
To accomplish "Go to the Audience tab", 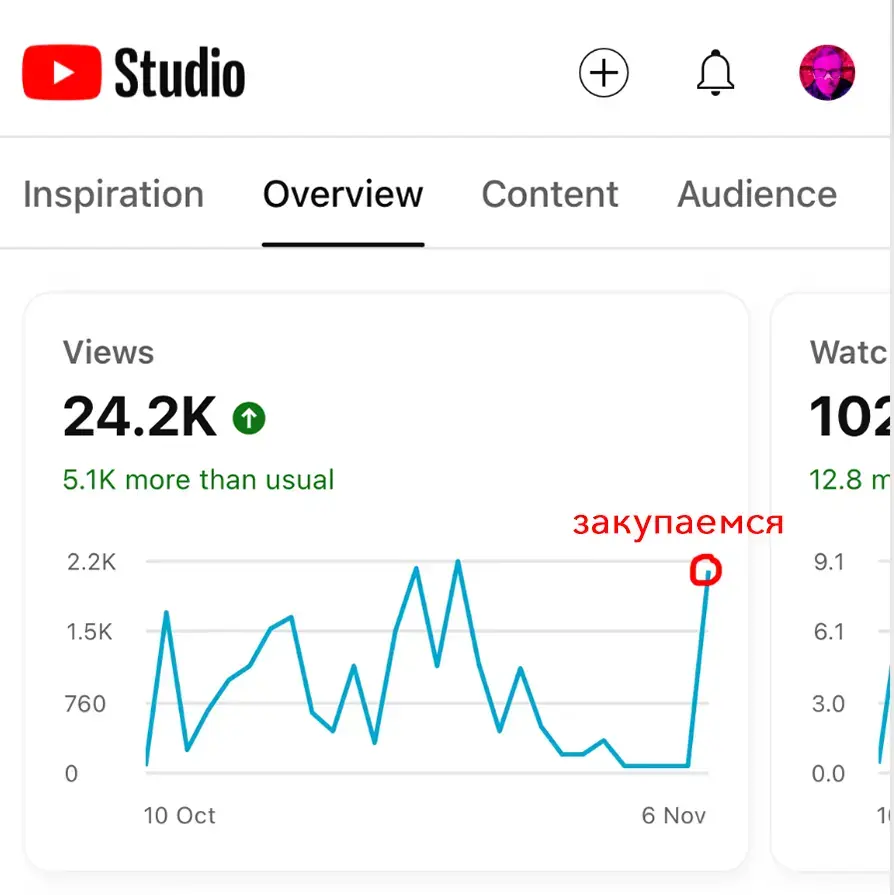I will [757, 194].
